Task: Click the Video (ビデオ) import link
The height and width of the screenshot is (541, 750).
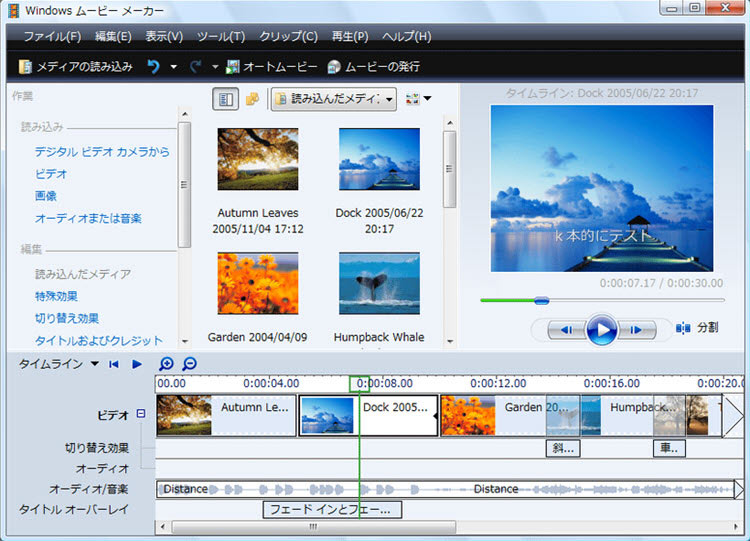Action: (51, 174)
